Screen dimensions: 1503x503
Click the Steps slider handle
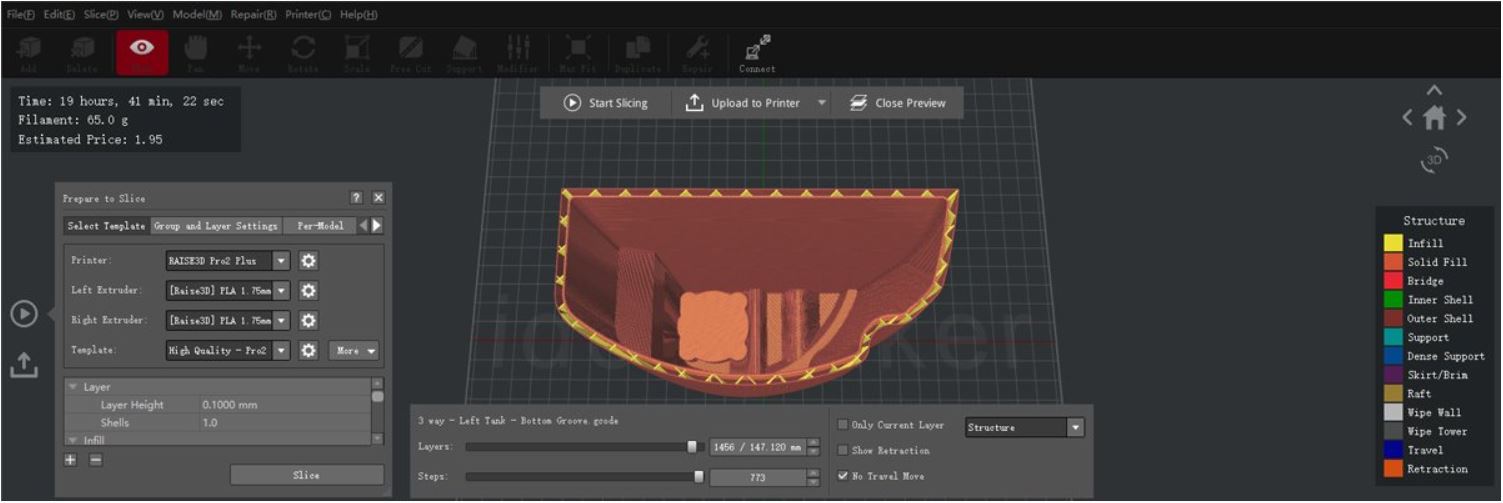pos(698,477)
